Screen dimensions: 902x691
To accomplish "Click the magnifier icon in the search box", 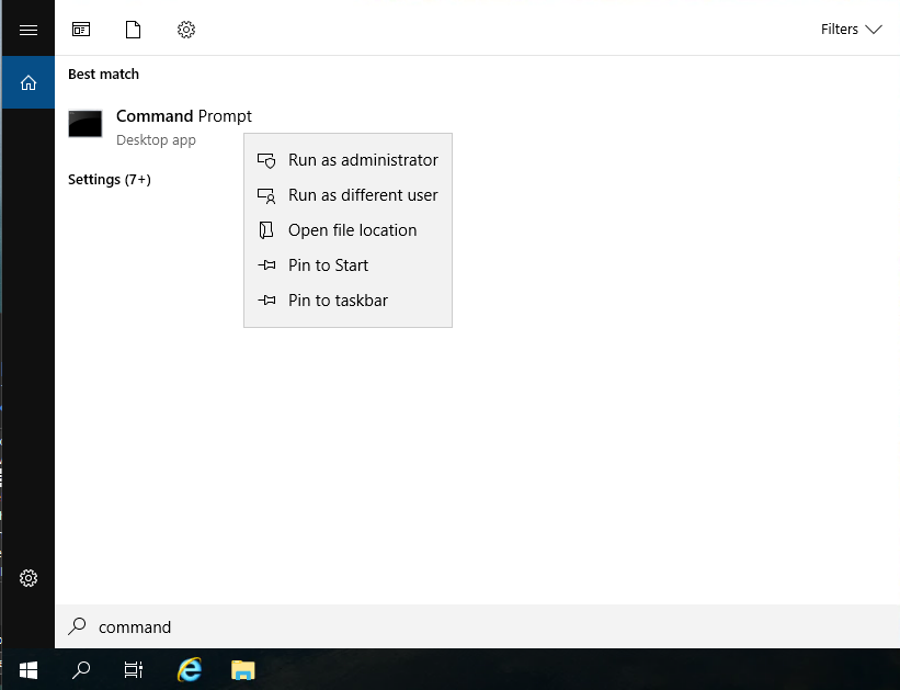I will (77, 627).
